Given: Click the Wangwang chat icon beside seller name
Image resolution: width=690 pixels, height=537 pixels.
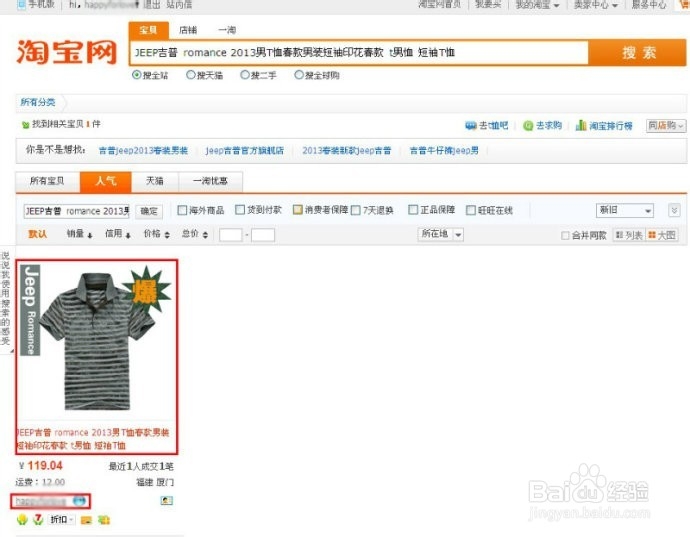Looking at the screenshot, I should (x=80, y=501).
